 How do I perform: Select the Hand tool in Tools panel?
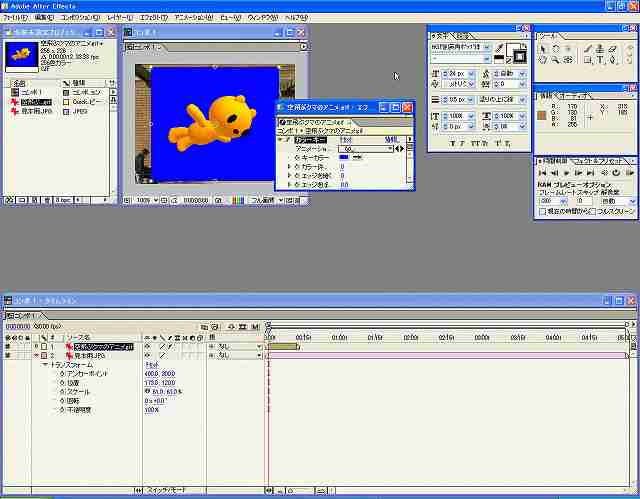pos(542,60)
